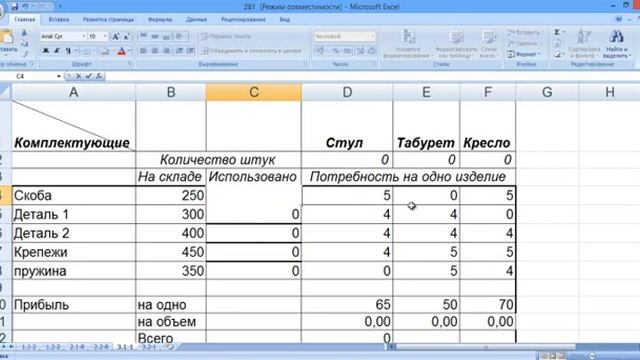The height and width of the screenshot is (360, 640).
Task: Toggle italic formatting
Action: [x=57, y=51]
